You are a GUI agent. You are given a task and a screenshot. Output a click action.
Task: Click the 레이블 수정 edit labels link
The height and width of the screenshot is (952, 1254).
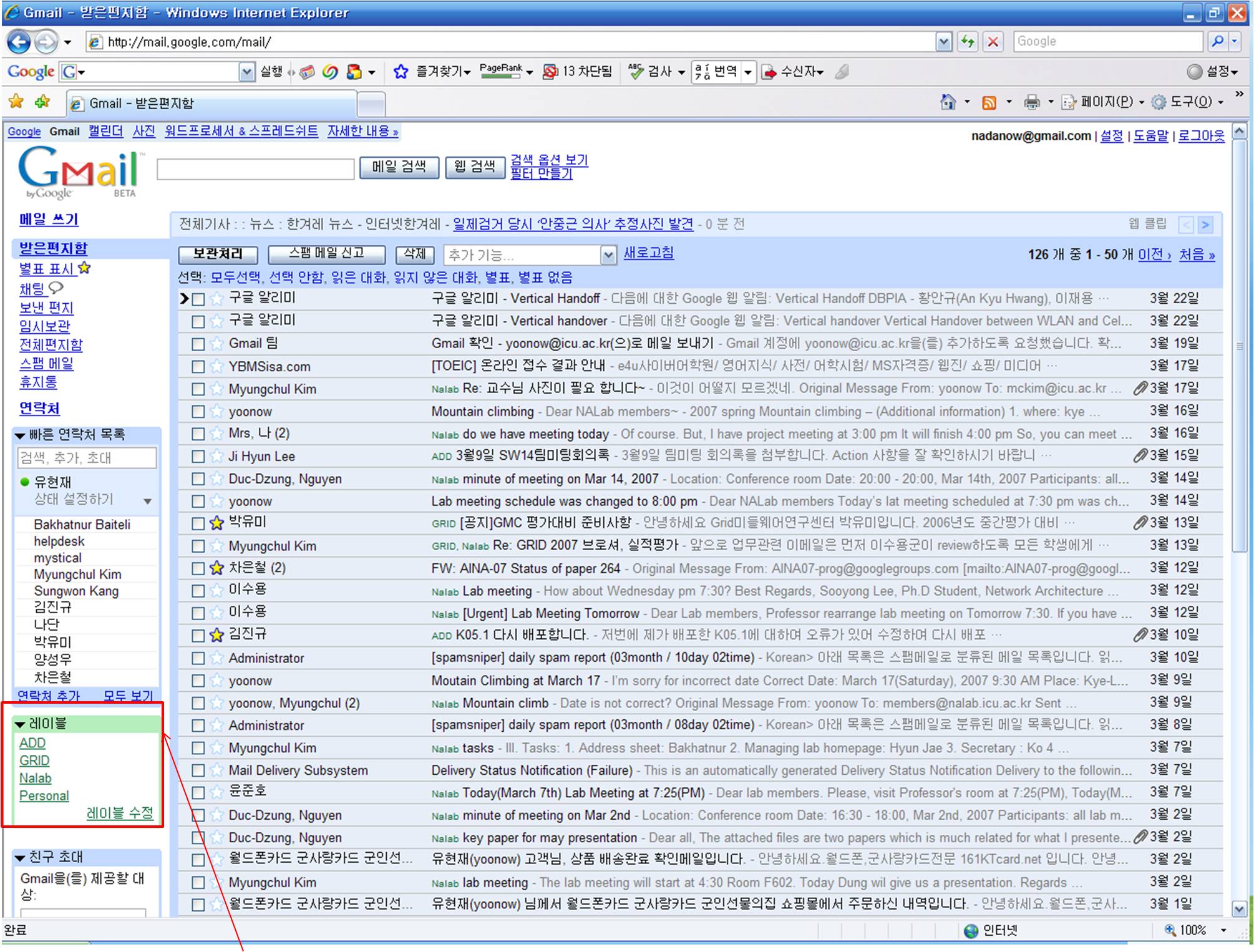pyautogui.click(x=120, y=814)
